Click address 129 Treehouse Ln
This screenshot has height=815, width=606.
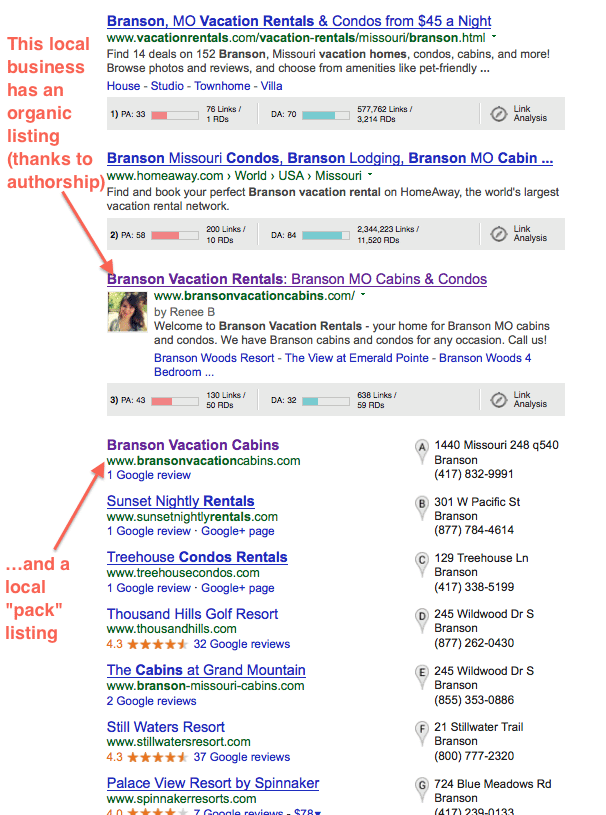point(481,558)
